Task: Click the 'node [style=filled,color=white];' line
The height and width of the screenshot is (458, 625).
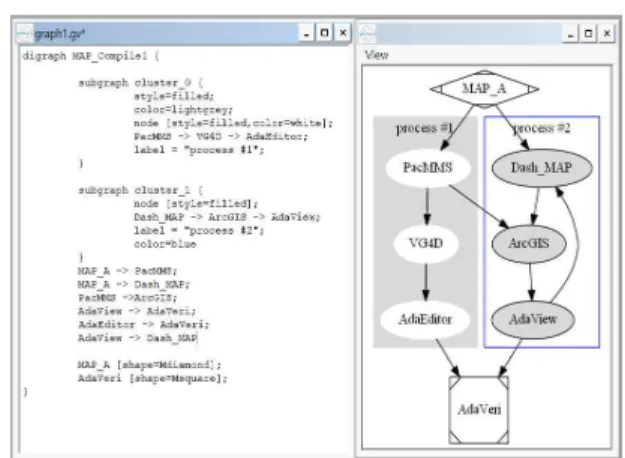Action: (x=233, y=123)
